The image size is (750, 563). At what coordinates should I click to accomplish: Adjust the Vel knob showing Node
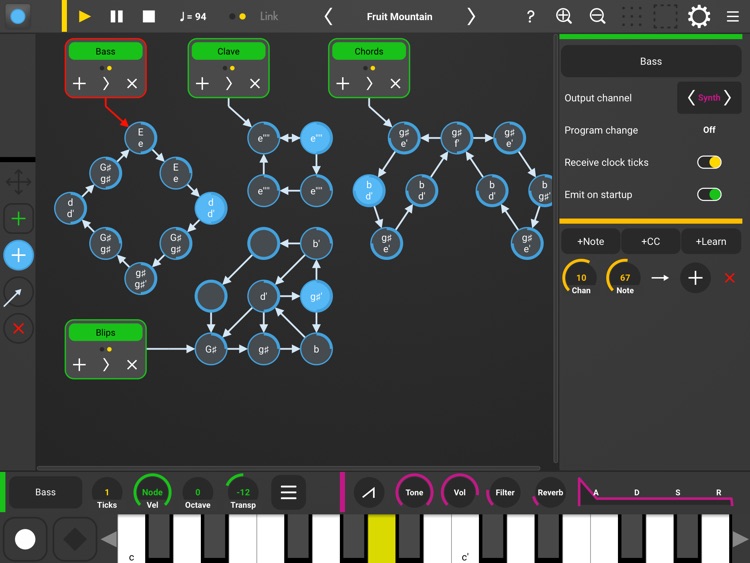point(152,493)
